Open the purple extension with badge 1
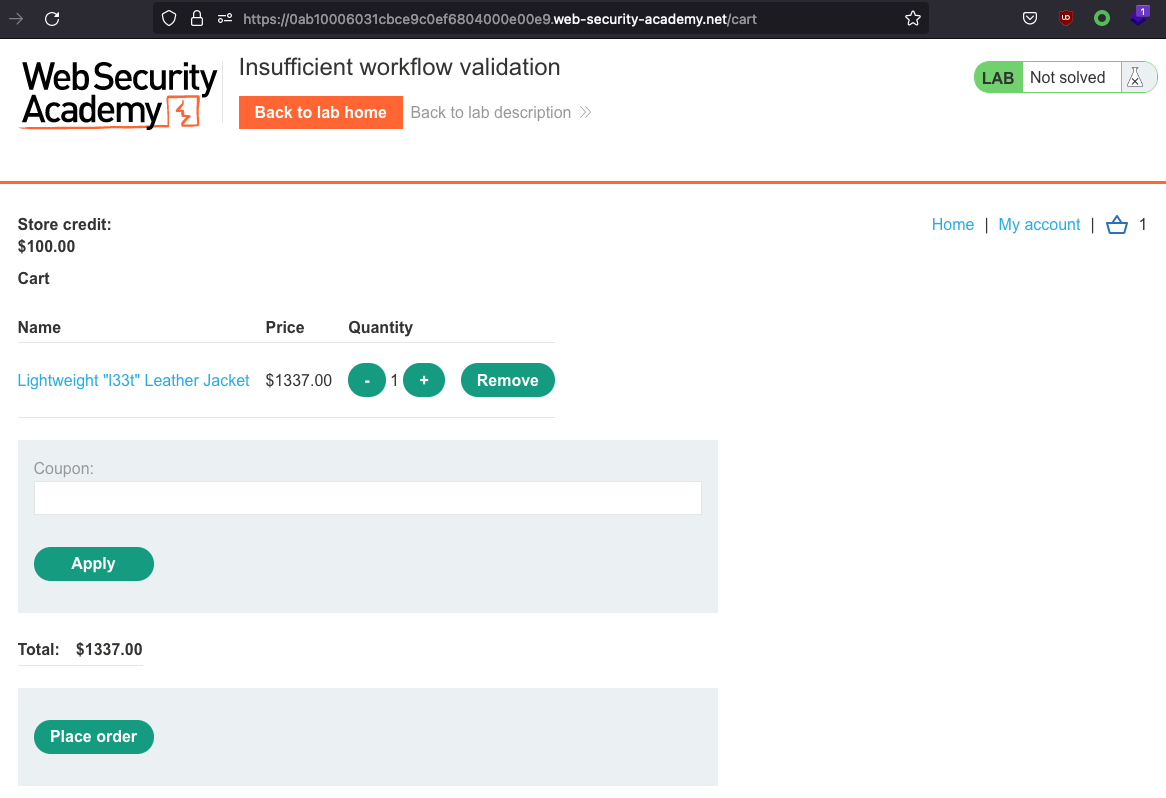This screenshot has width=1166, height=798. [1138, 17]
